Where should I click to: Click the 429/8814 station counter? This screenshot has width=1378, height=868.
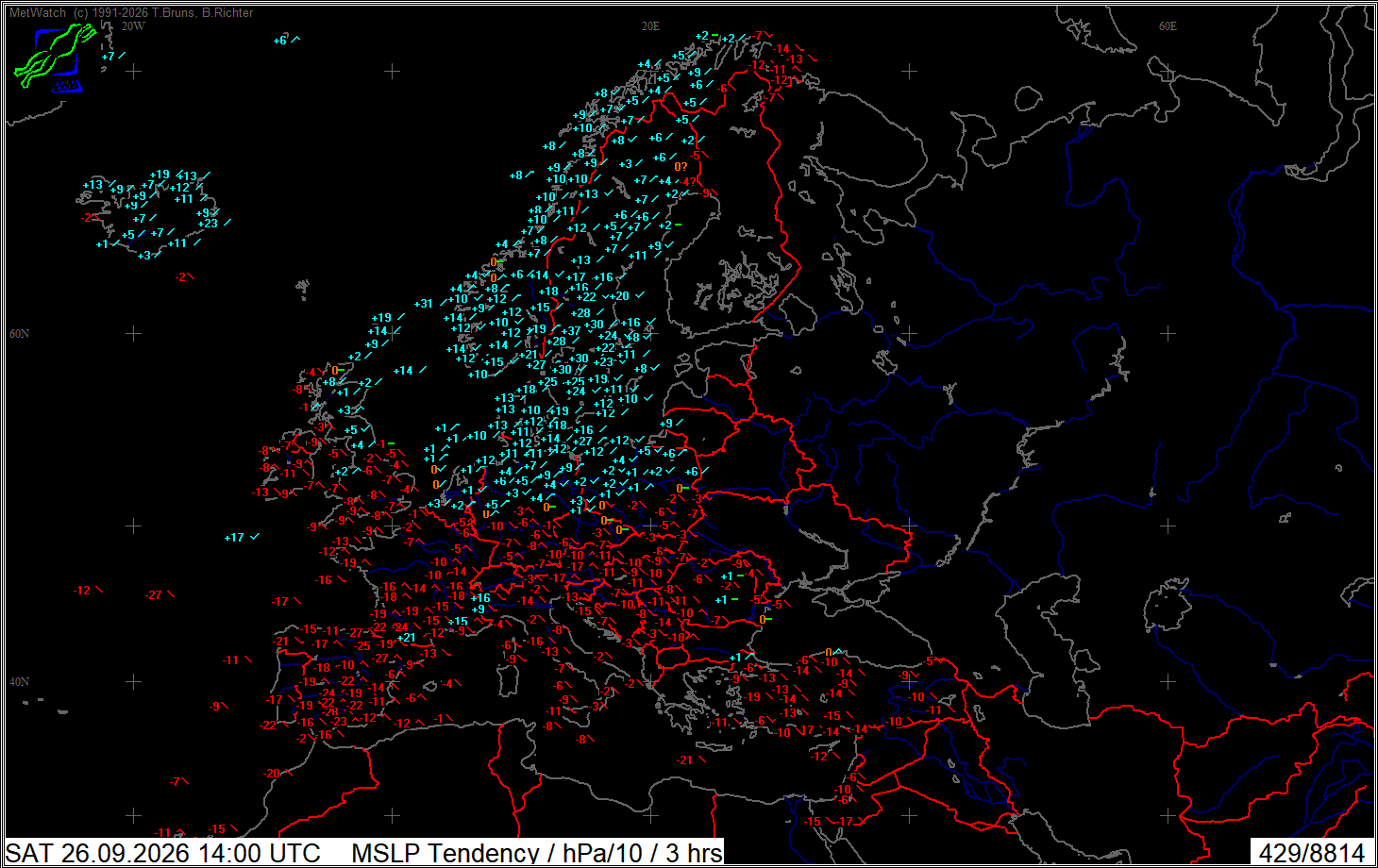(1312, 853)
